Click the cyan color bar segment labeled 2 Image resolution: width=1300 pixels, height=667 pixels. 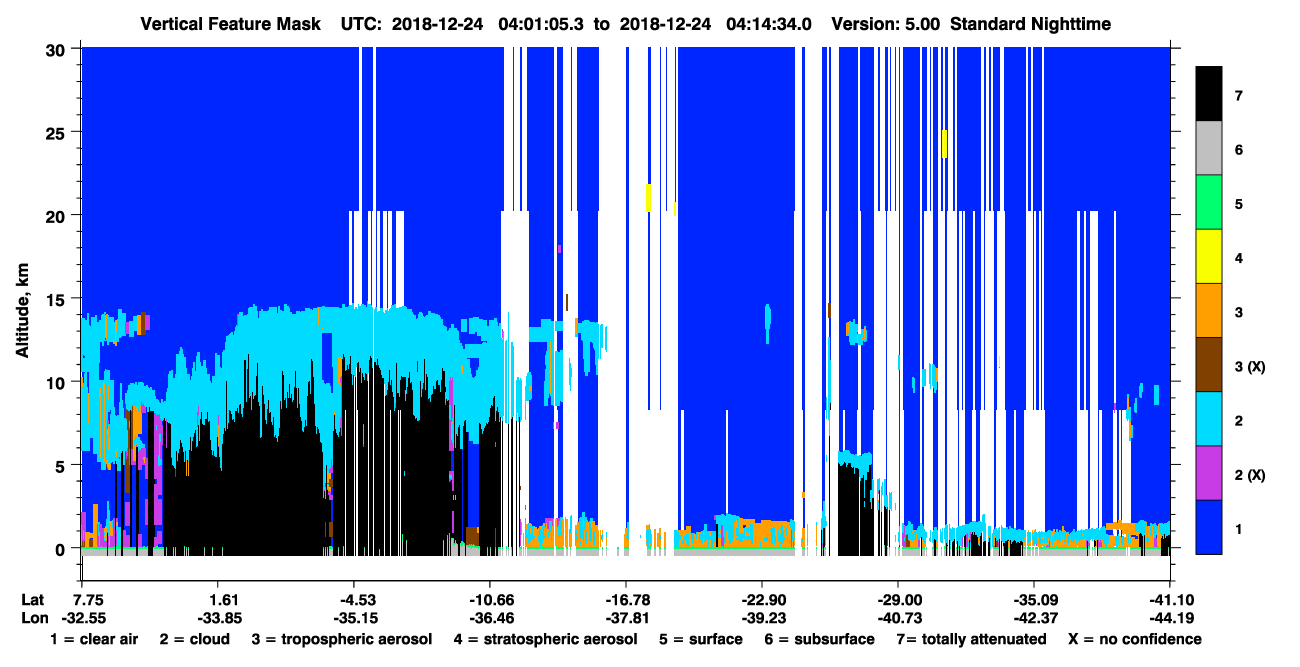tap(1209, 419)
